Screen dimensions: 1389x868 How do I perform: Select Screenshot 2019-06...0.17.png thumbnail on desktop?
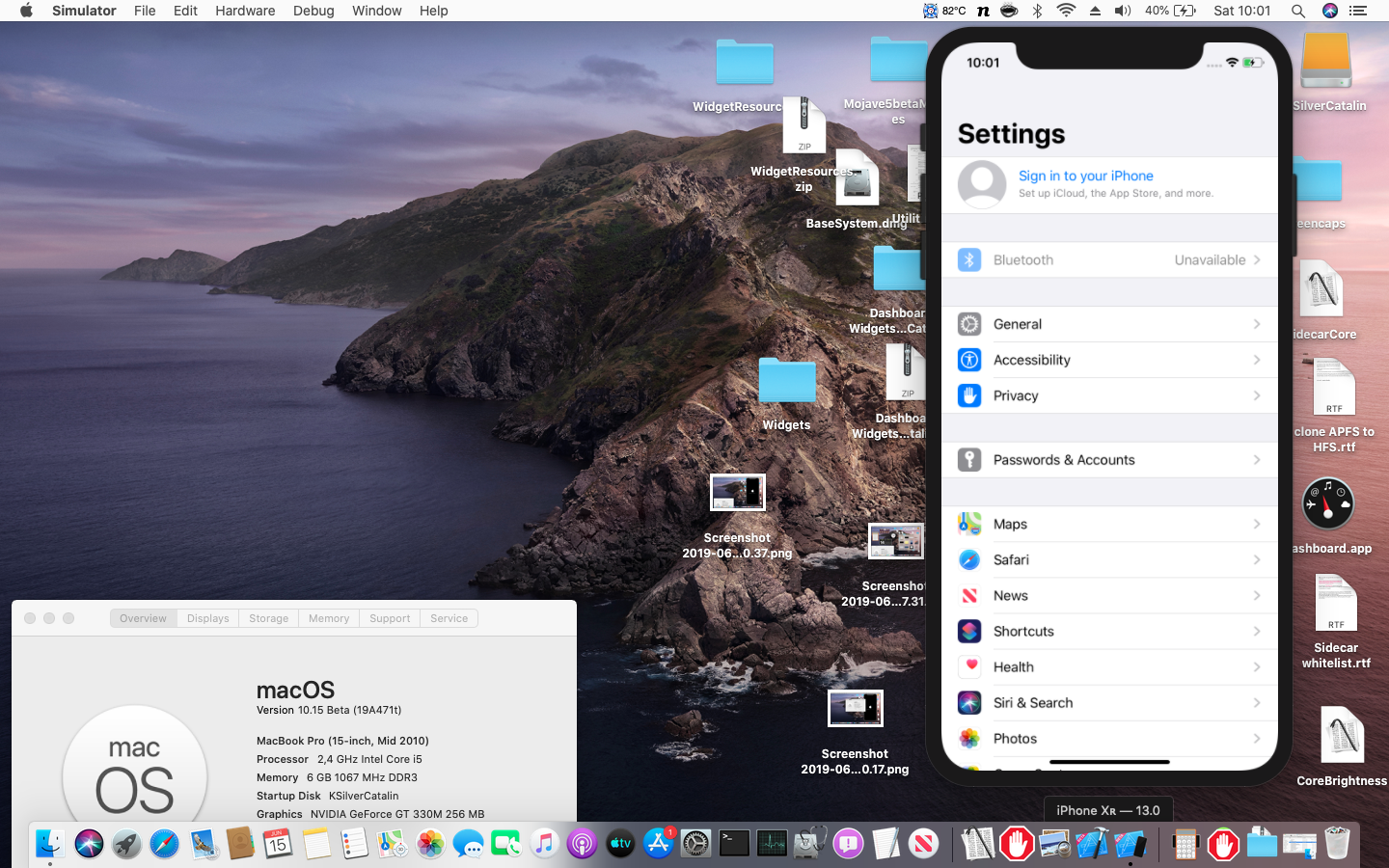(x=856, y=708)
